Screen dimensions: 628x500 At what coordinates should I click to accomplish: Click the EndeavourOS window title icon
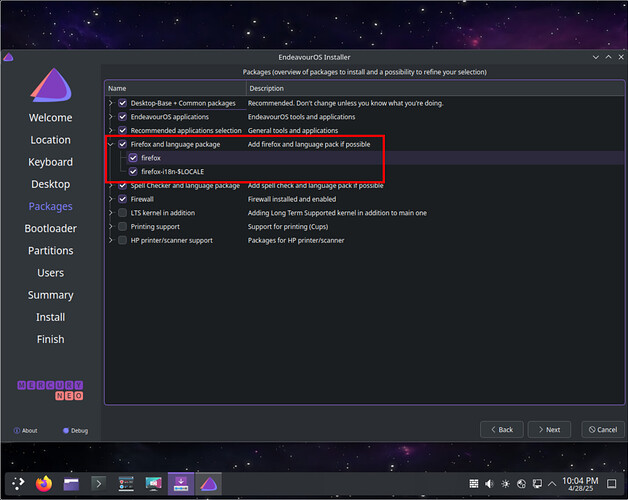(x=8, y=57)
